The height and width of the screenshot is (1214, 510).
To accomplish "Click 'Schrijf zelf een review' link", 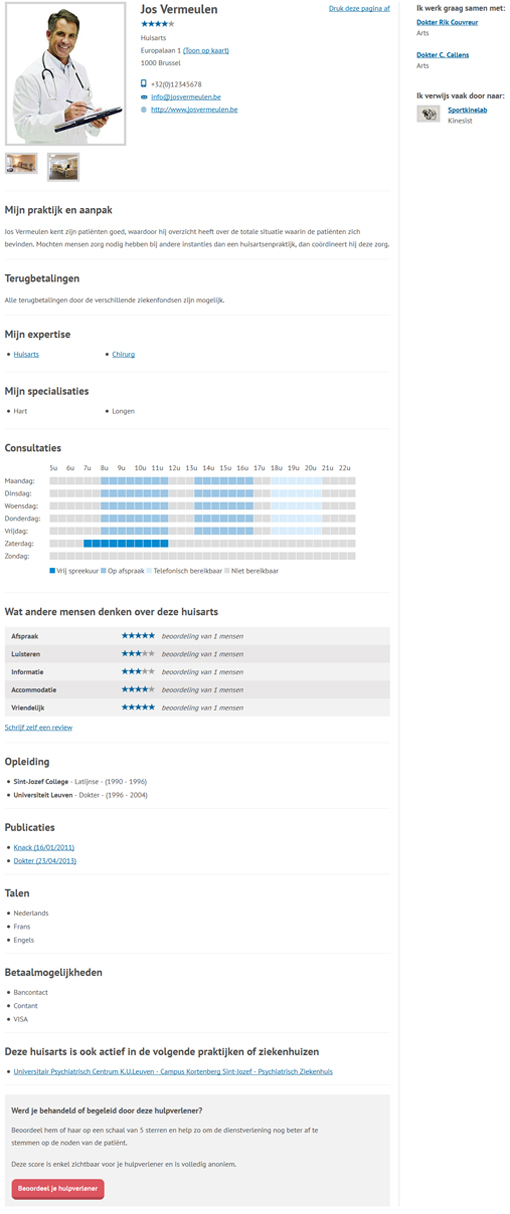I will point(39,728).
